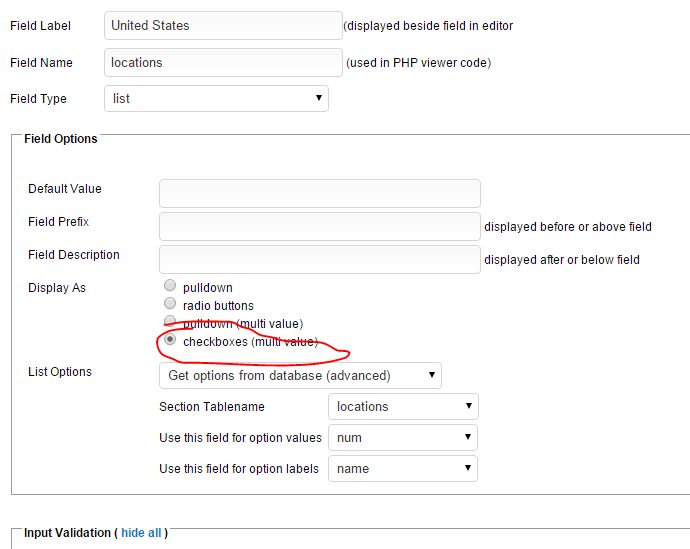Viewport: 690px width, 549px height.
Task: Click the 'Use this field for option values' label
Action: (240, 438)
